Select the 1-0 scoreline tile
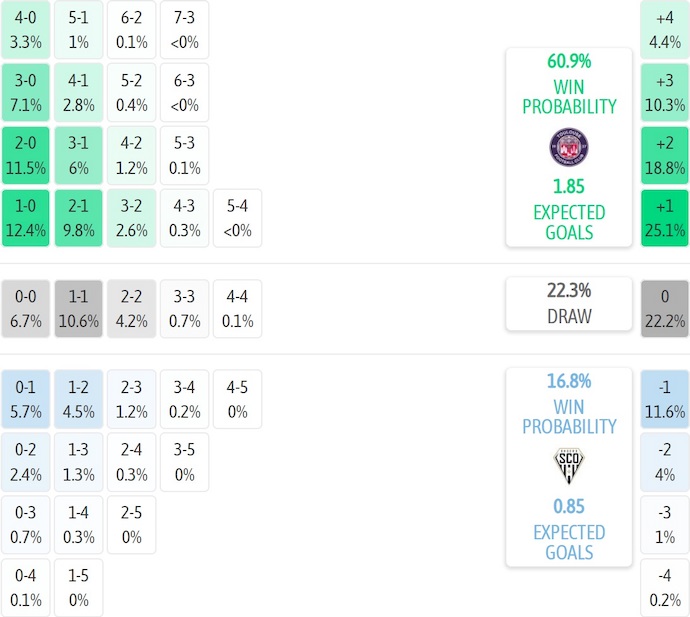This screenshot has height=617, width=690. (x=26, y=218)
